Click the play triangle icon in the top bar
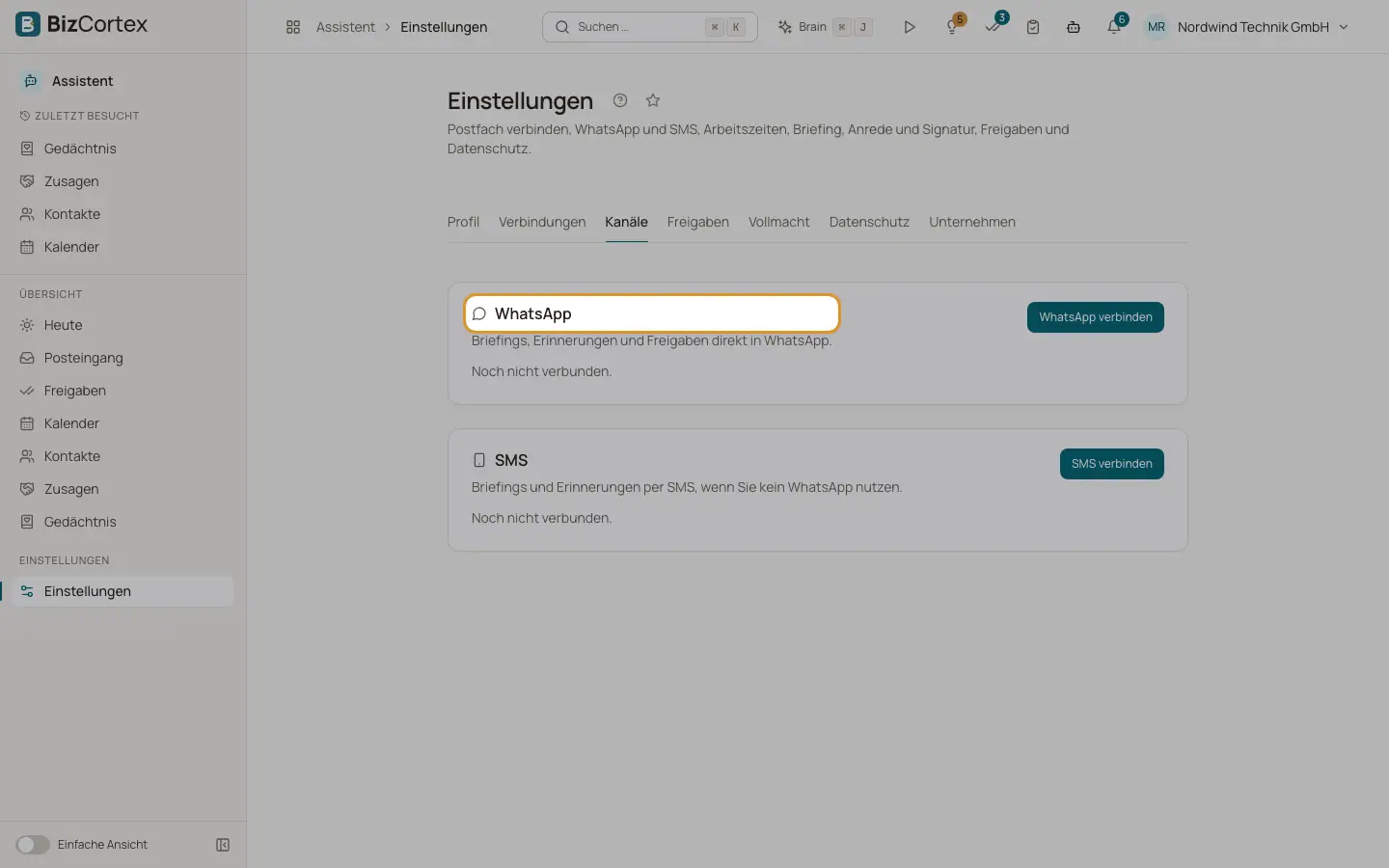1389x868 pixels. click(909, 27)
